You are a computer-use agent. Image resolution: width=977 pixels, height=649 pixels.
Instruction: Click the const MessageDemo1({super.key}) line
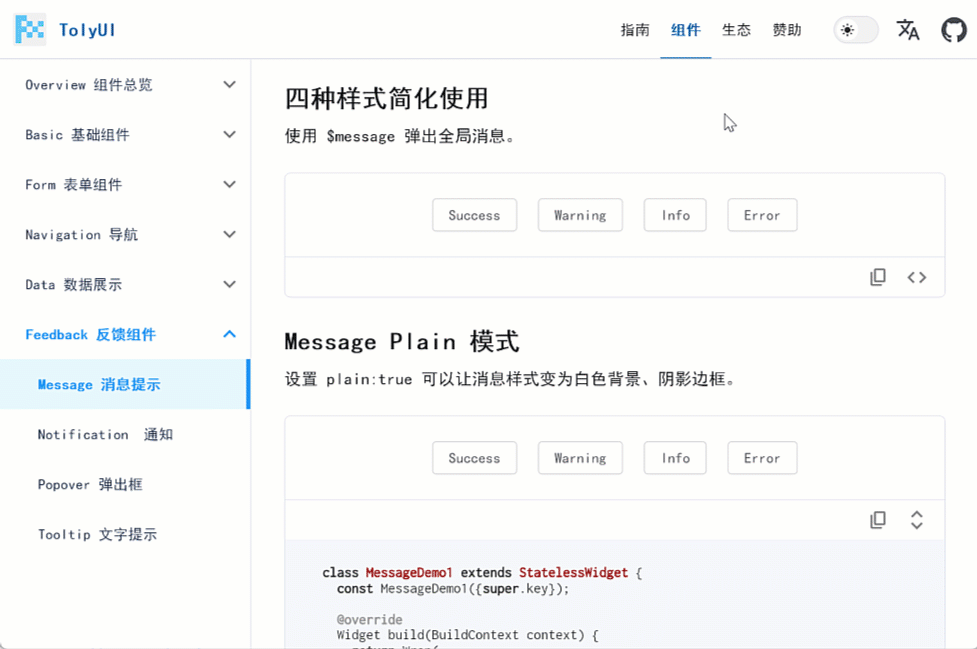tap(453, 589)
